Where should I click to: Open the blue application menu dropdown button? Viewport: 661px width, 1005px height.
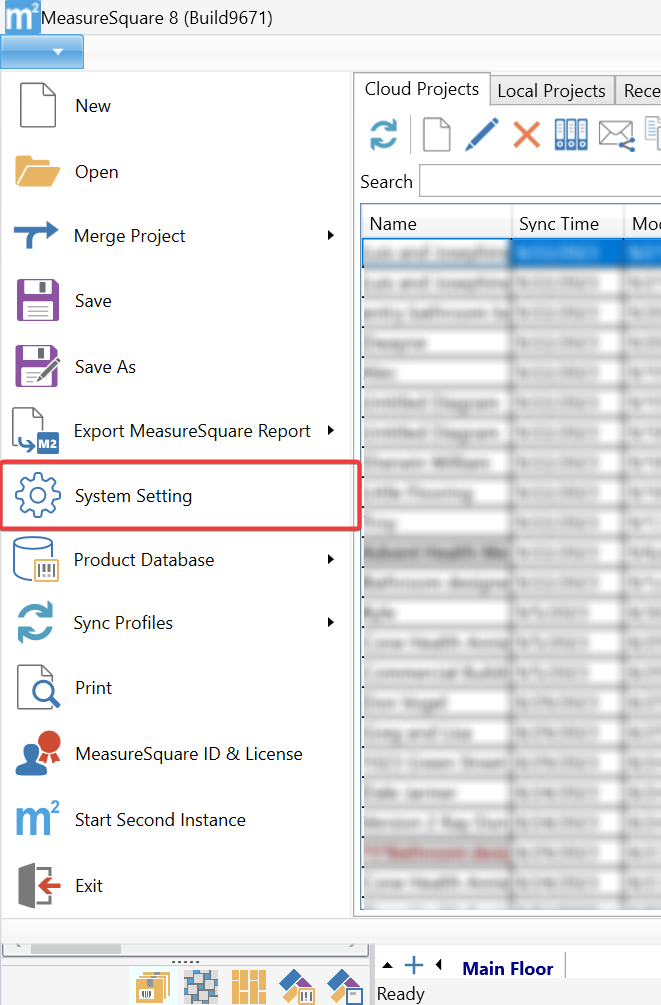tap(42, 52)
